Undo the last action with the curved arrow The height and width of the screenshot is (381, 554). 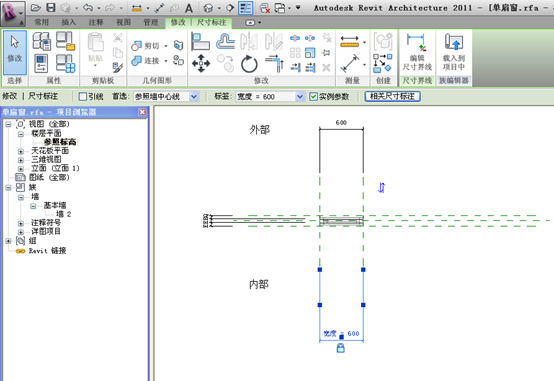click(88, 8)
